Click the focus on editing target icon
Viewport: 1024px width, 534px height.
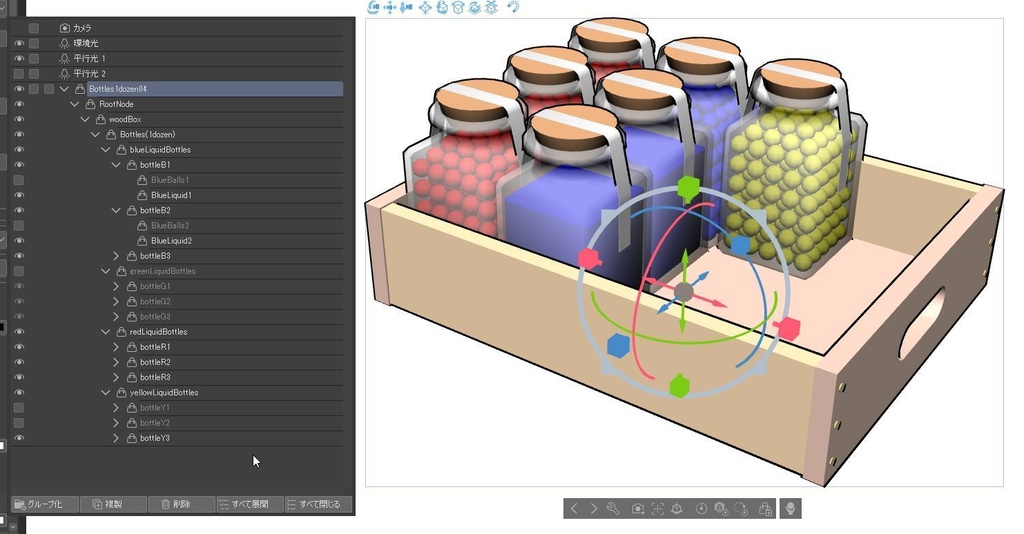pyautogui.click(x=658, y=509)
